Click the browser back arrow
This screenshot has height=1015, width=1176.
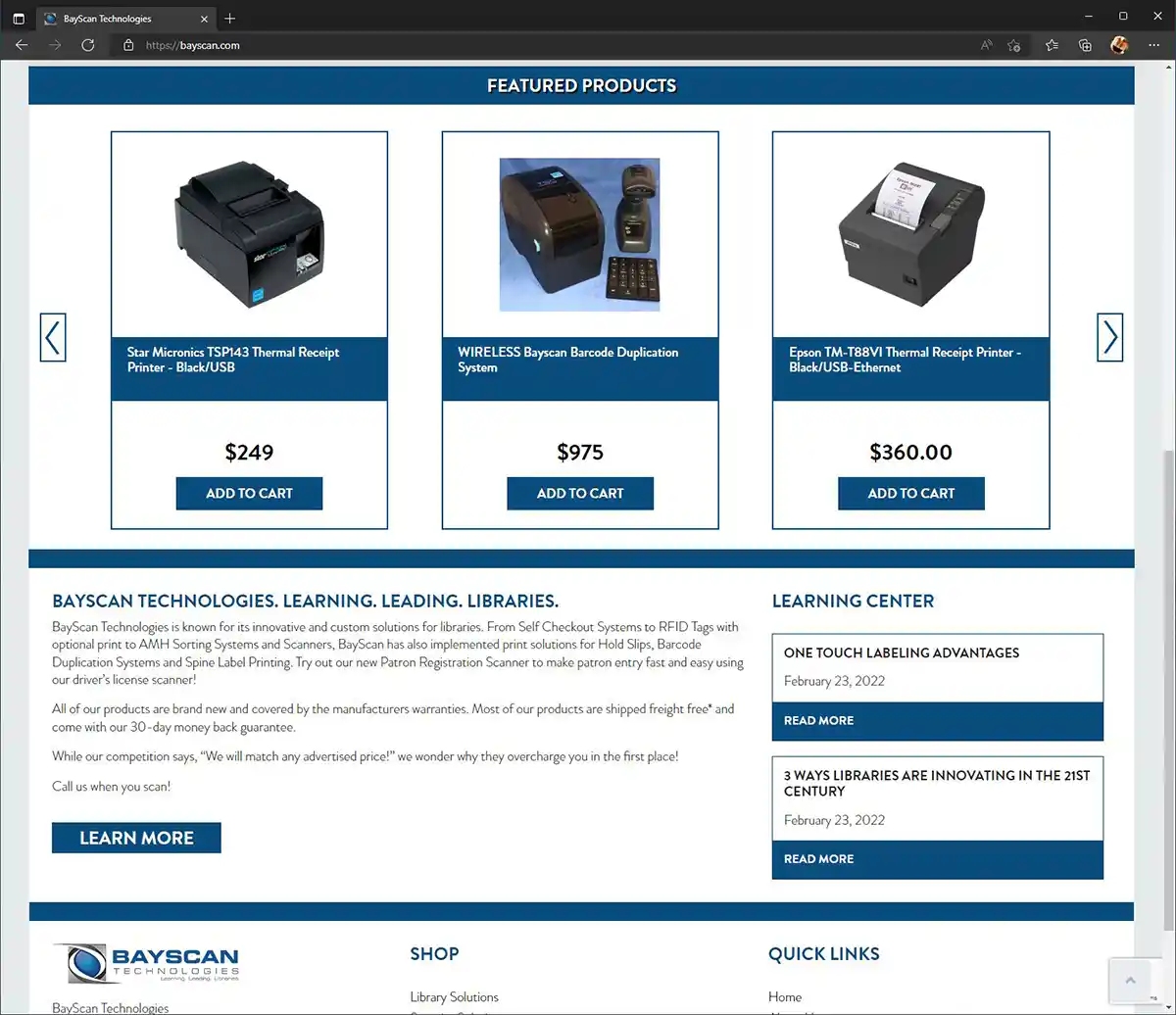click(22, 45)
